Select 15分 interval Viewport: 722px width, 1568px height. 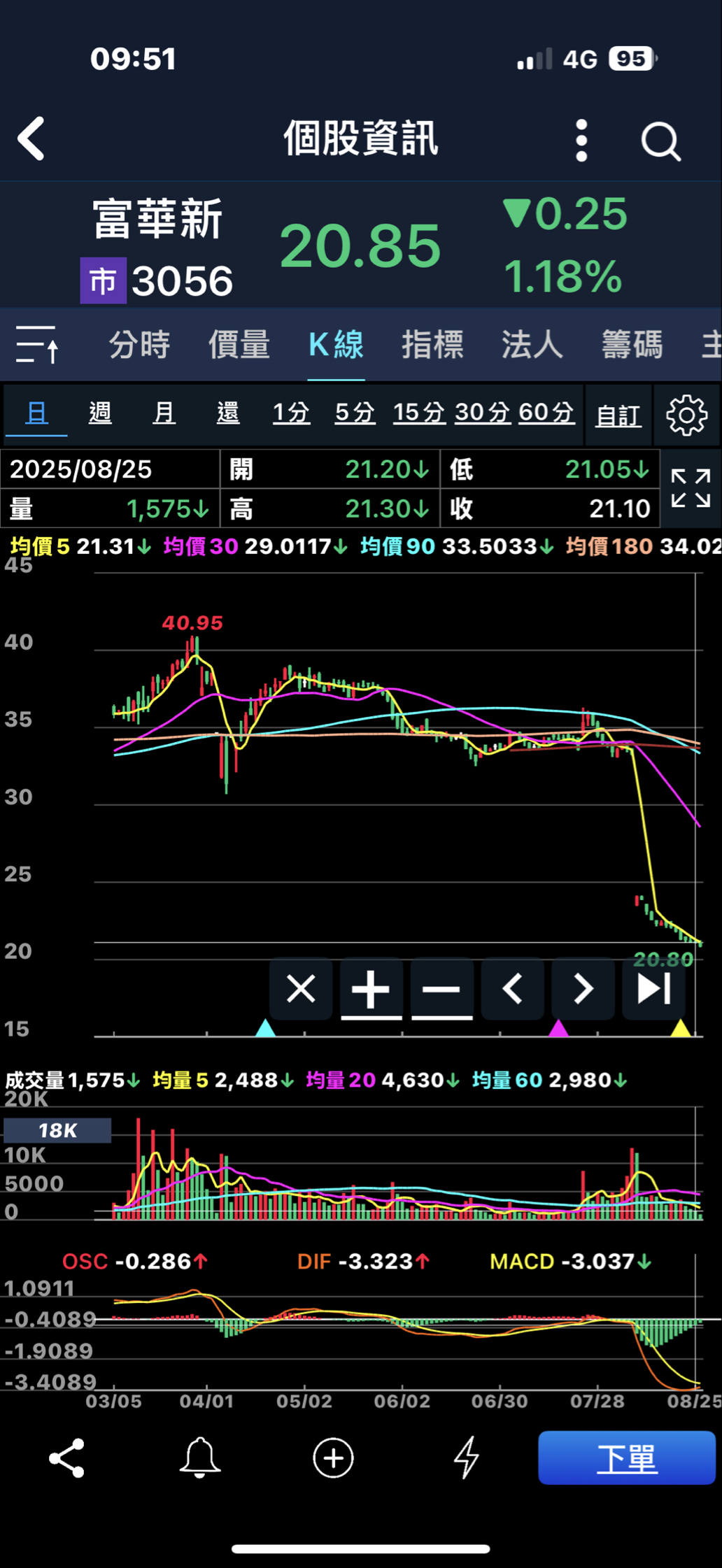pos(418,413)
